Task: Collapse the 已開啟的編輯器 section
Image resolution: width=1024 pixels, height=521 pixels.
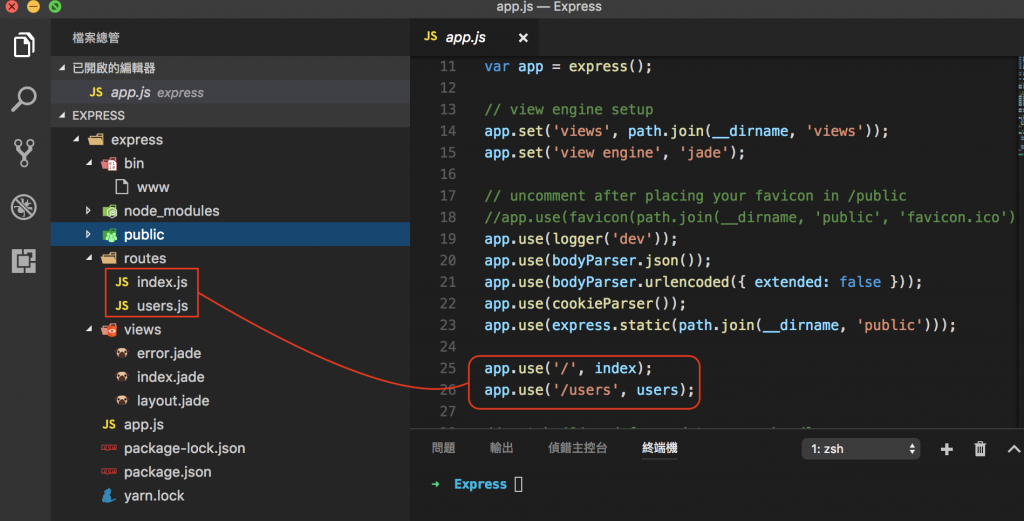Action: (62, 68)
